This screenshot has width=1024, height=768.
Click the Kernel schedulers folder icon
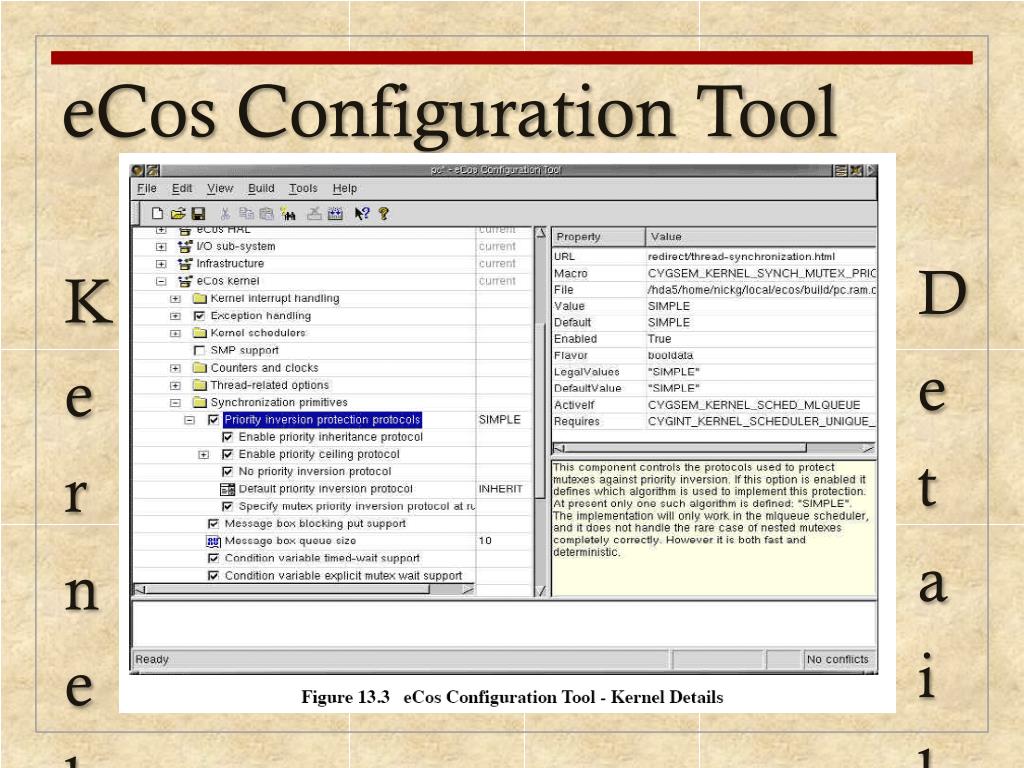click(200, 333)
